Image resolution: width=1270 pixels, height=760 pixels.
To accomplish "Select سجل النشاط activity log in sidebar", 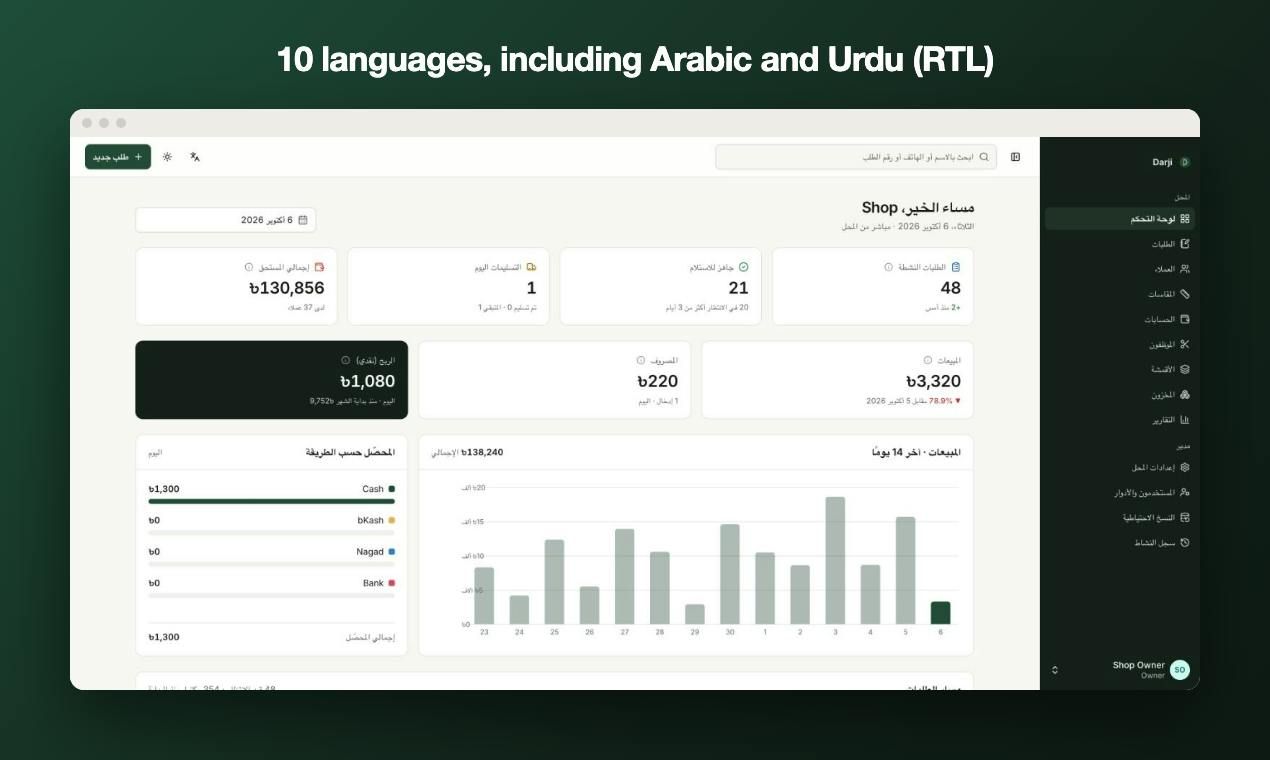I will click(1119, 543).
